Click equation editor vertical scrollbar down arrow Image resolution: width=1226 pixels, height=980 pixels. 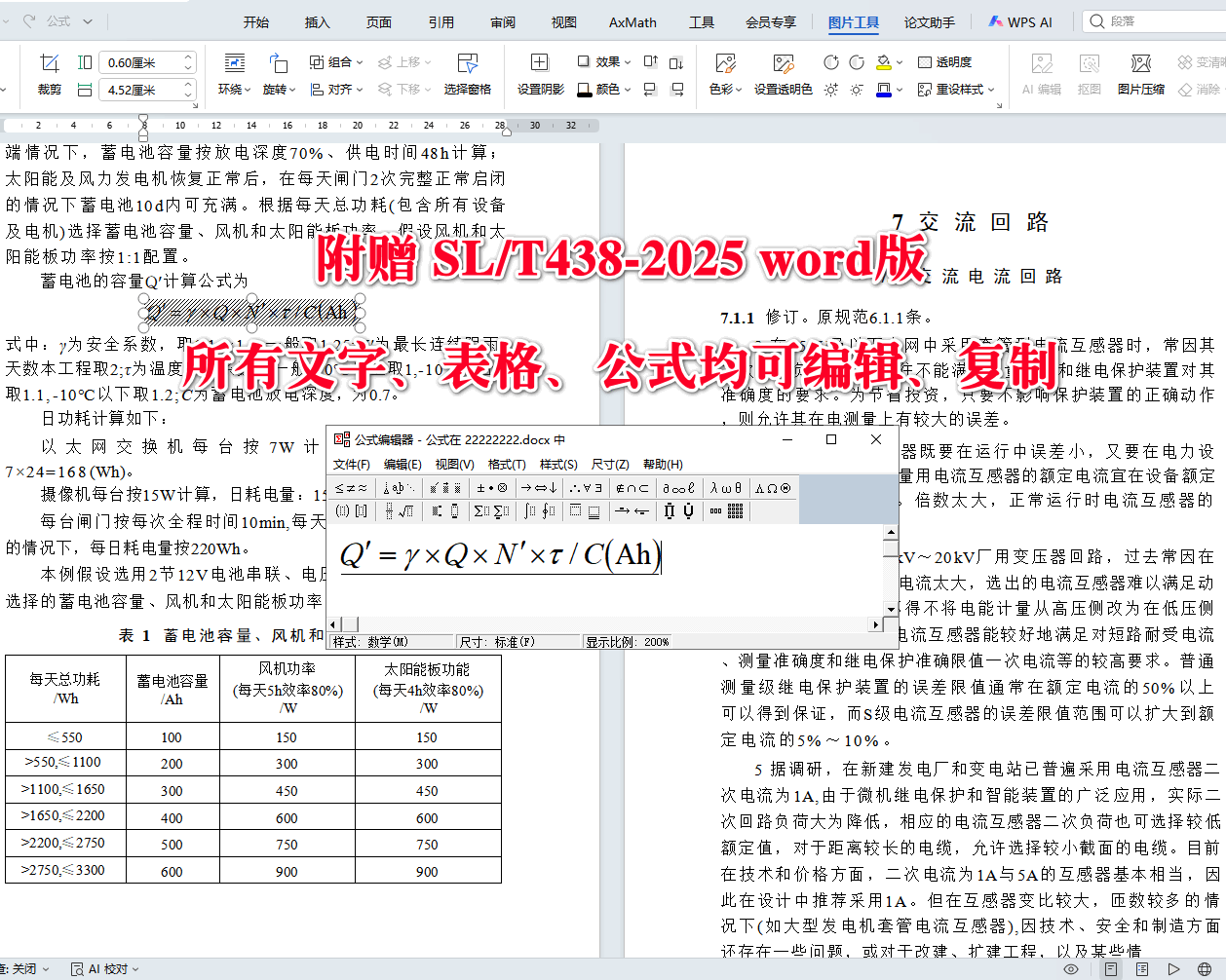891,611
